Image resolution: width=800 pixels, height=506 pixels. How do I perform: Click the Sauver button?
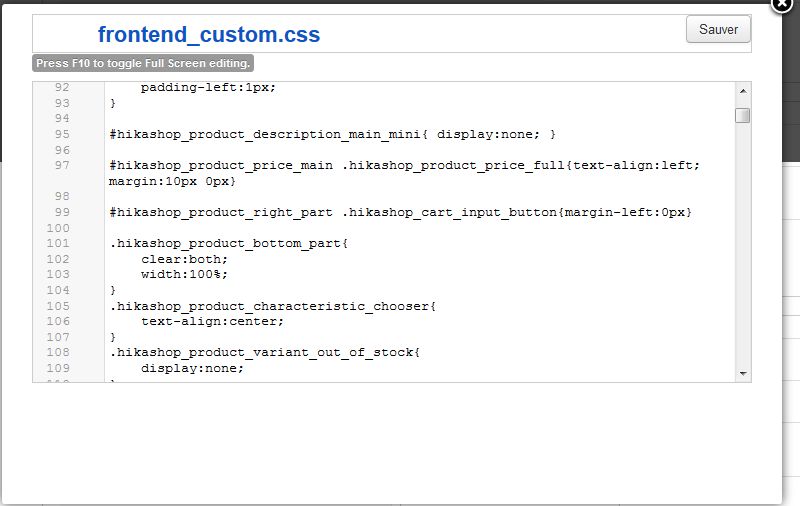tap(718, 30)
